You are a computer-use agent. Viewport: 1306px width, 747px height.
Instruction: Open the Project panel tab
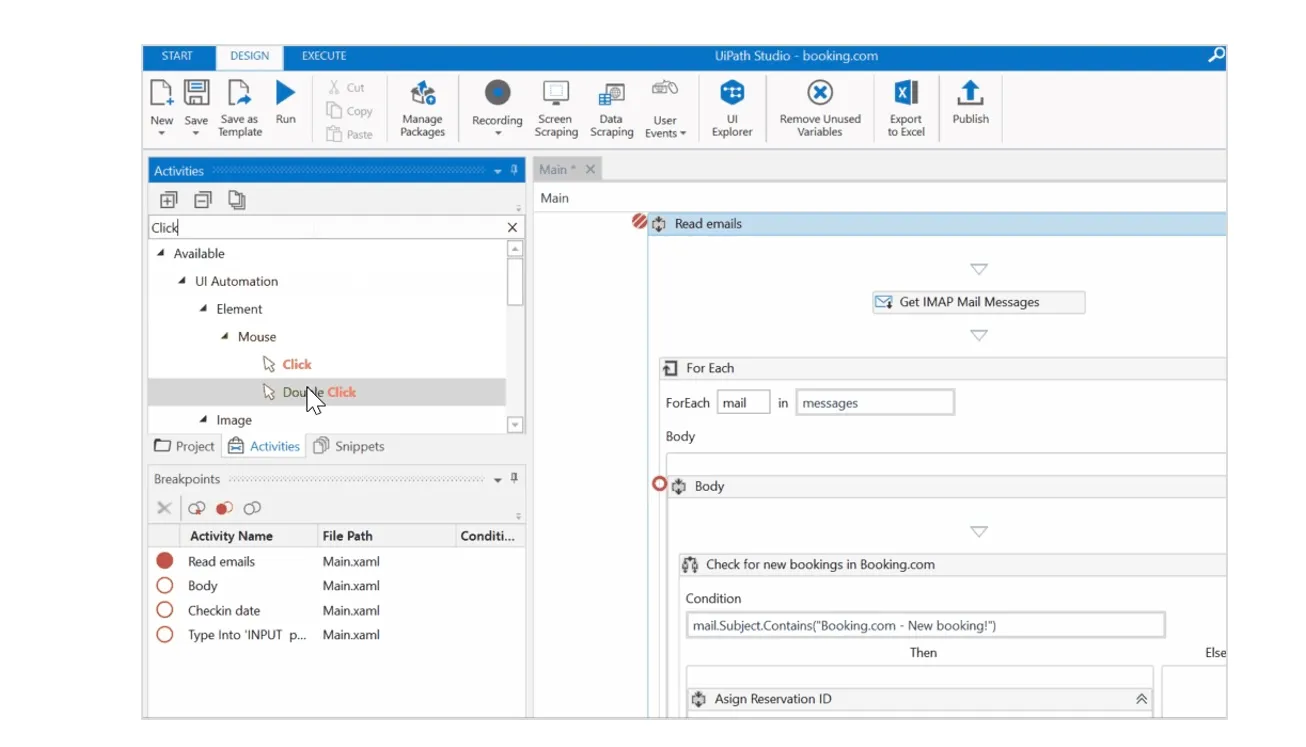pos(184,446)
